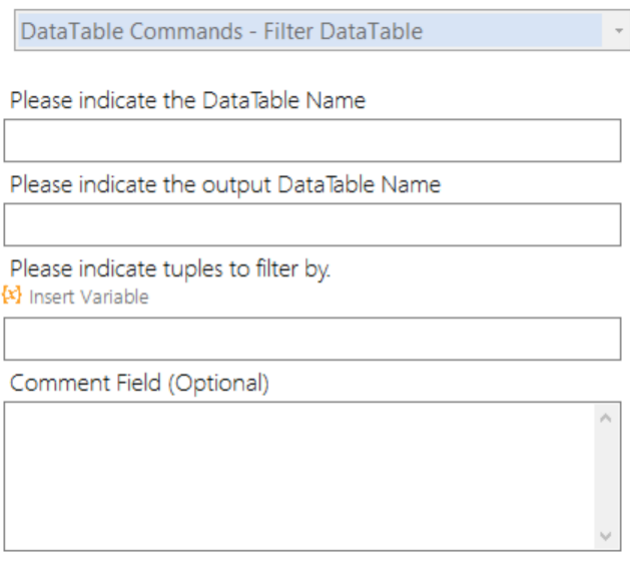This screenshot has height=564, width=630.
Task: Click the 'DataTable Commands' text in the command selector
Action: (131, 31)
